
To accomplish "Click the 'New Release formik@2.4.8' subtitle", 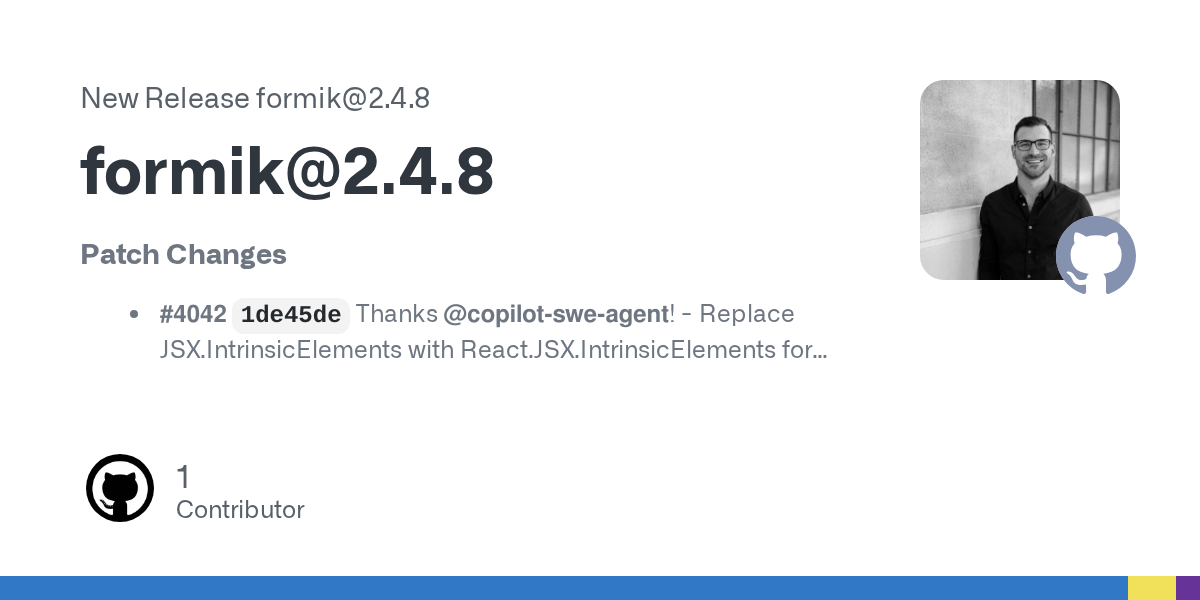I will click(x=255, y=98).
